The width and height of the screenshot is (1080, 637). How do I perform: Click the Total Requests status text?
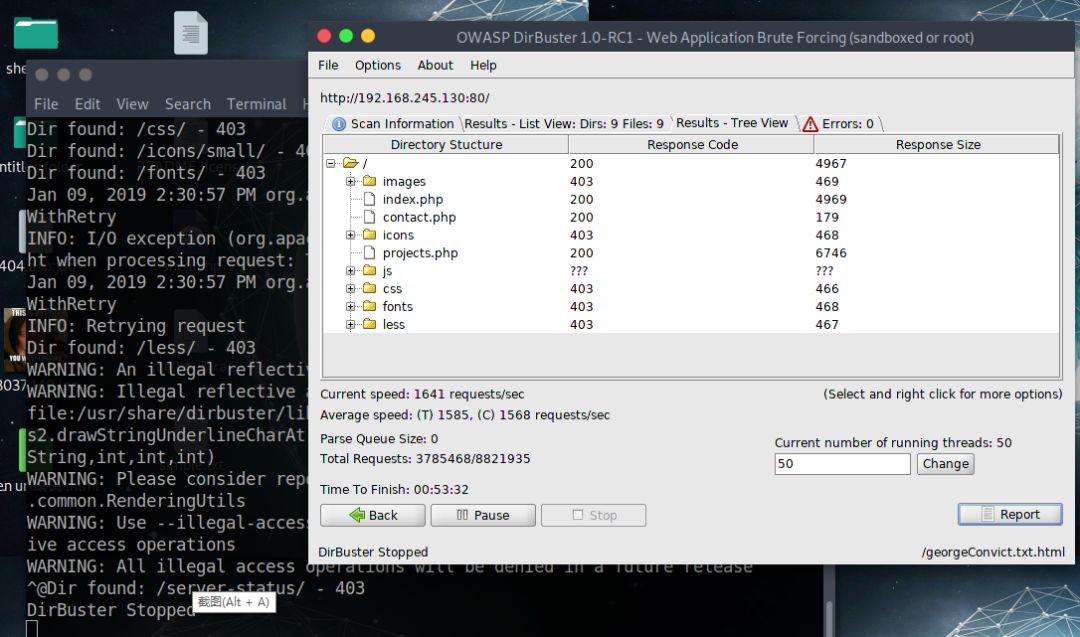(x=425, y=459)
